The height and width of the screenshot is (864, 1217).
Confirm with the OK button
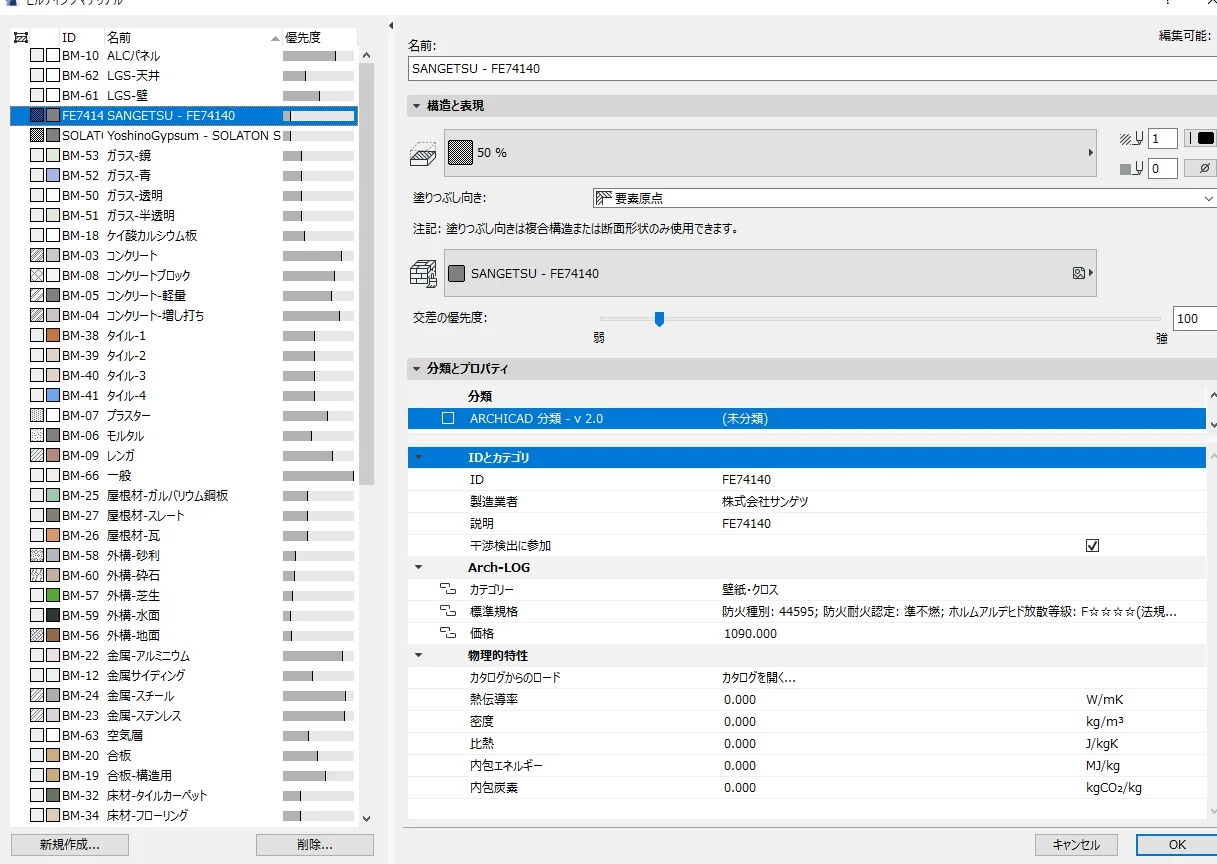(x=1177, y=845)
